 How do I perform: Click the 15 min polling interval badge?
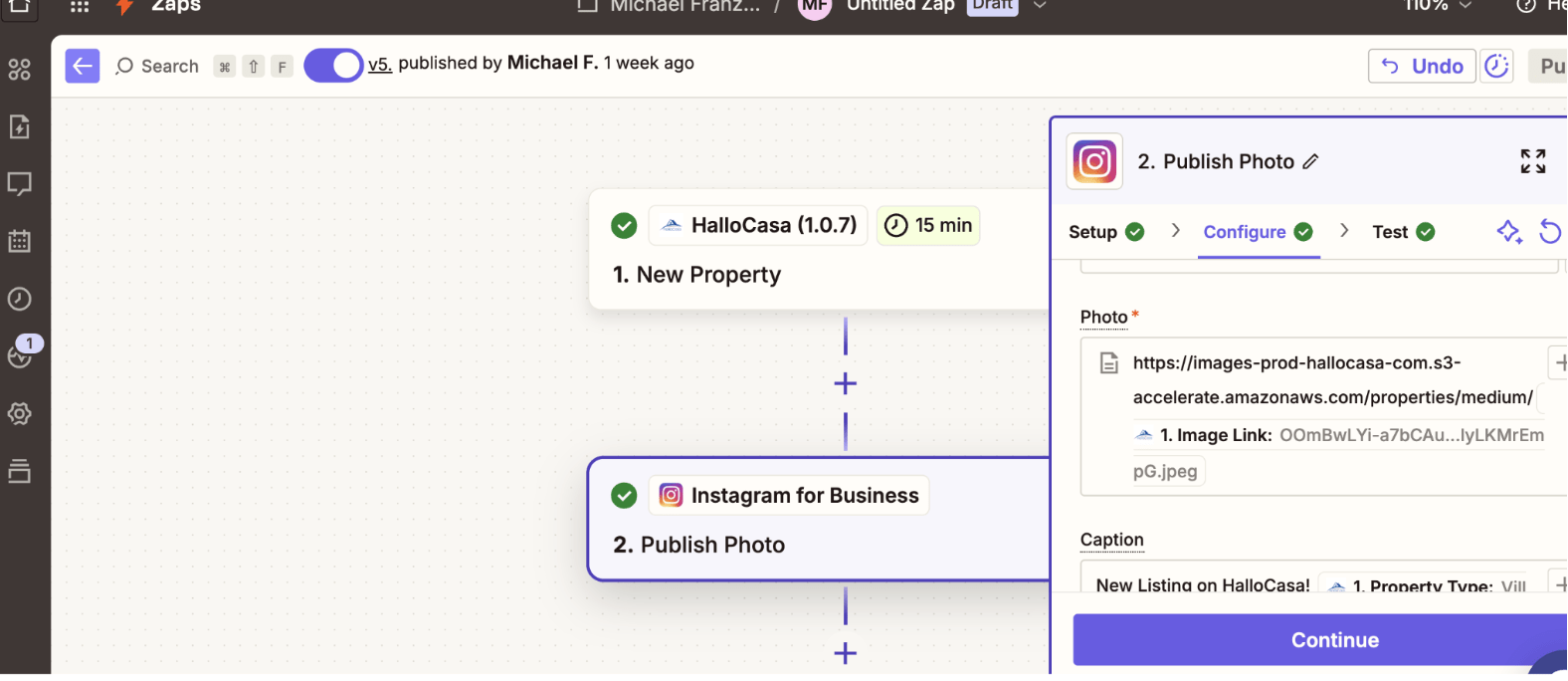[x=928, y=225]
